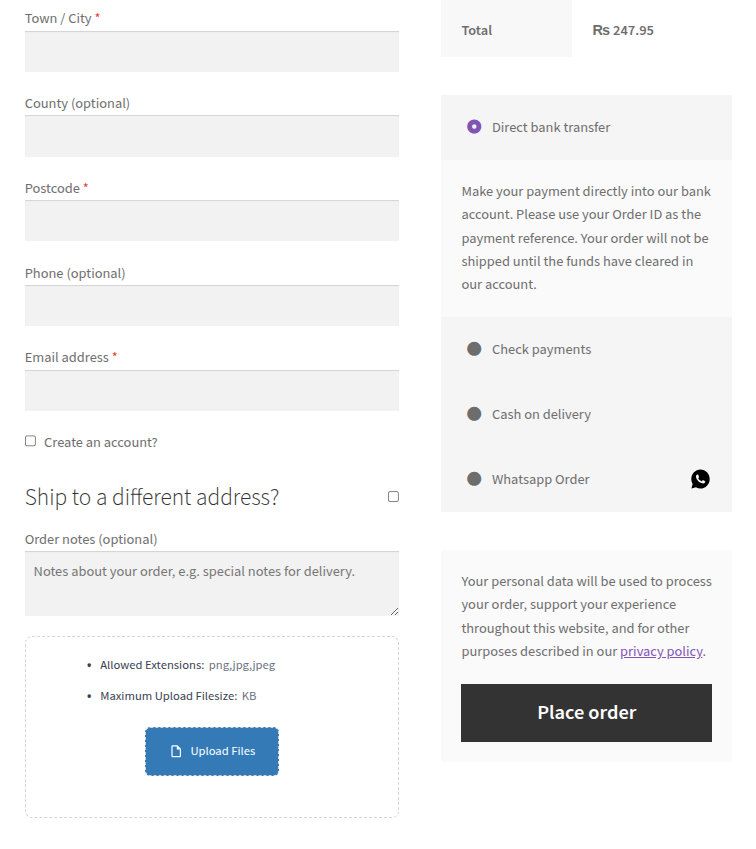Enable Ship to a different address checkbox

point(393,497)
